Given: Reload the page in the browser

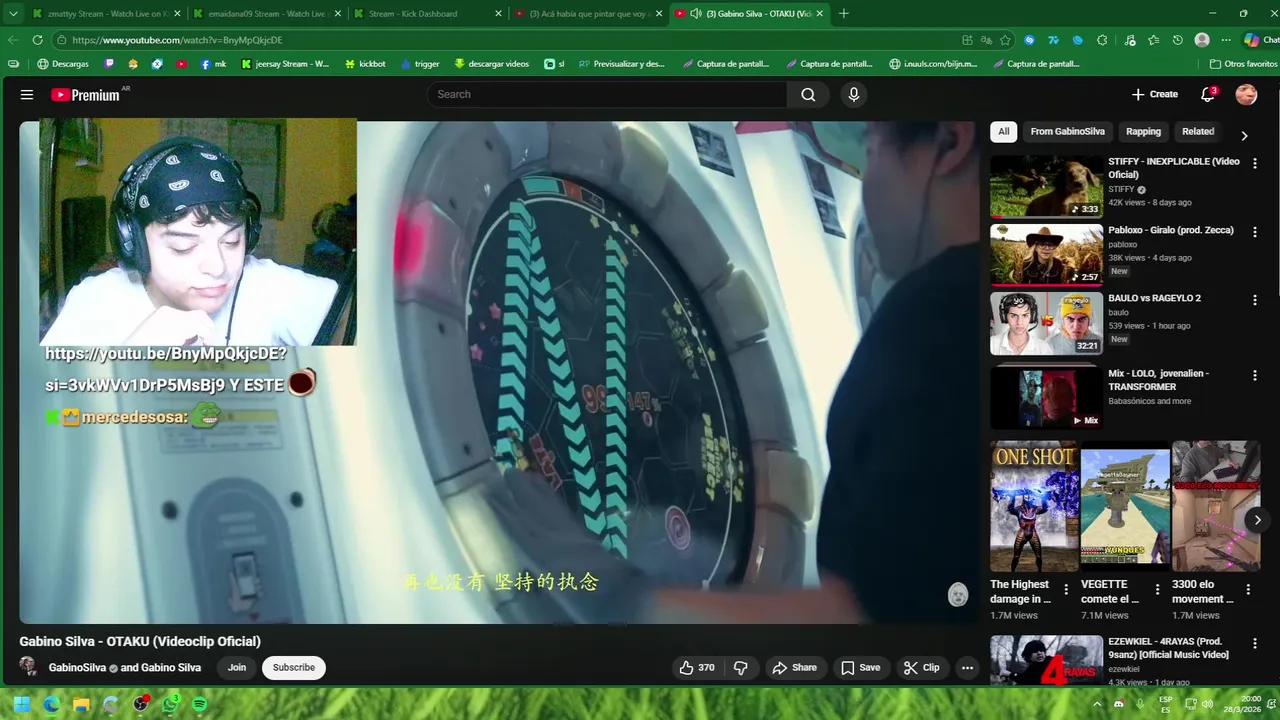Looking at the screenshot, I should 37,40.
